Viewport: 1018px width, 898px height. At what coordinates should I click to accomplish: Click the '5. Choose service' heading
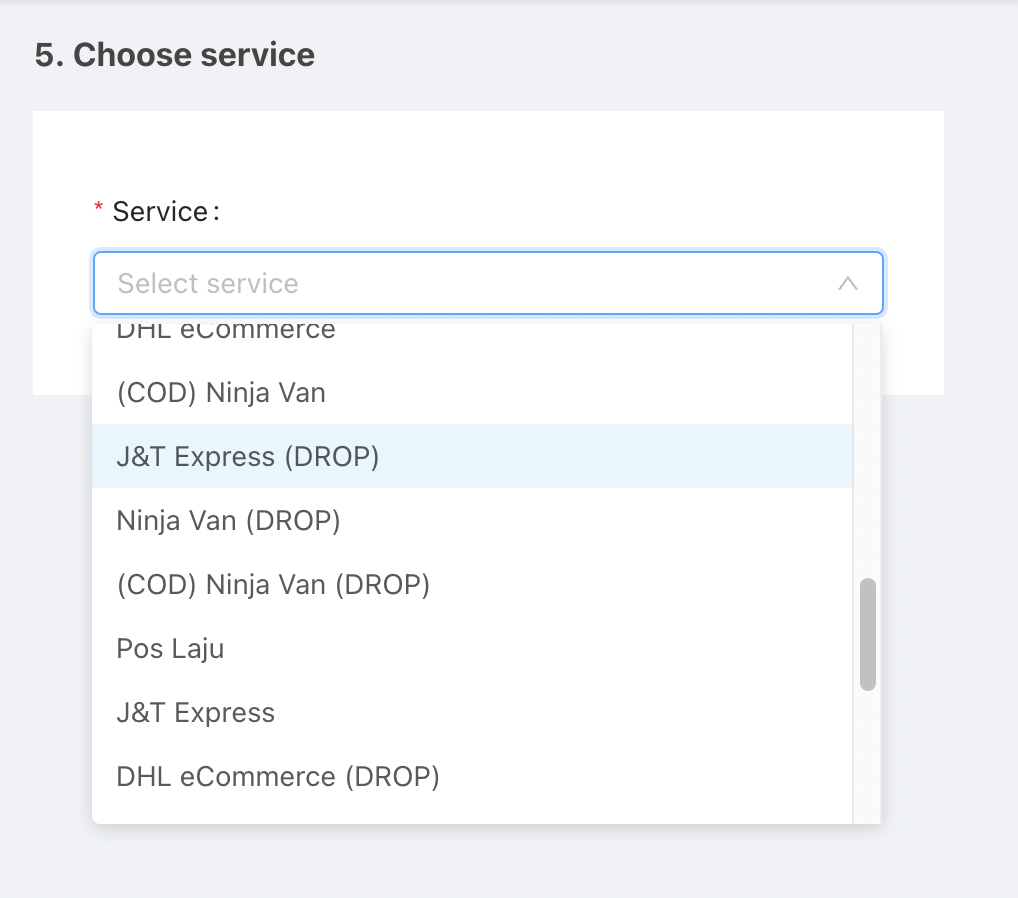pyautogui.click(x=175, y=55)
